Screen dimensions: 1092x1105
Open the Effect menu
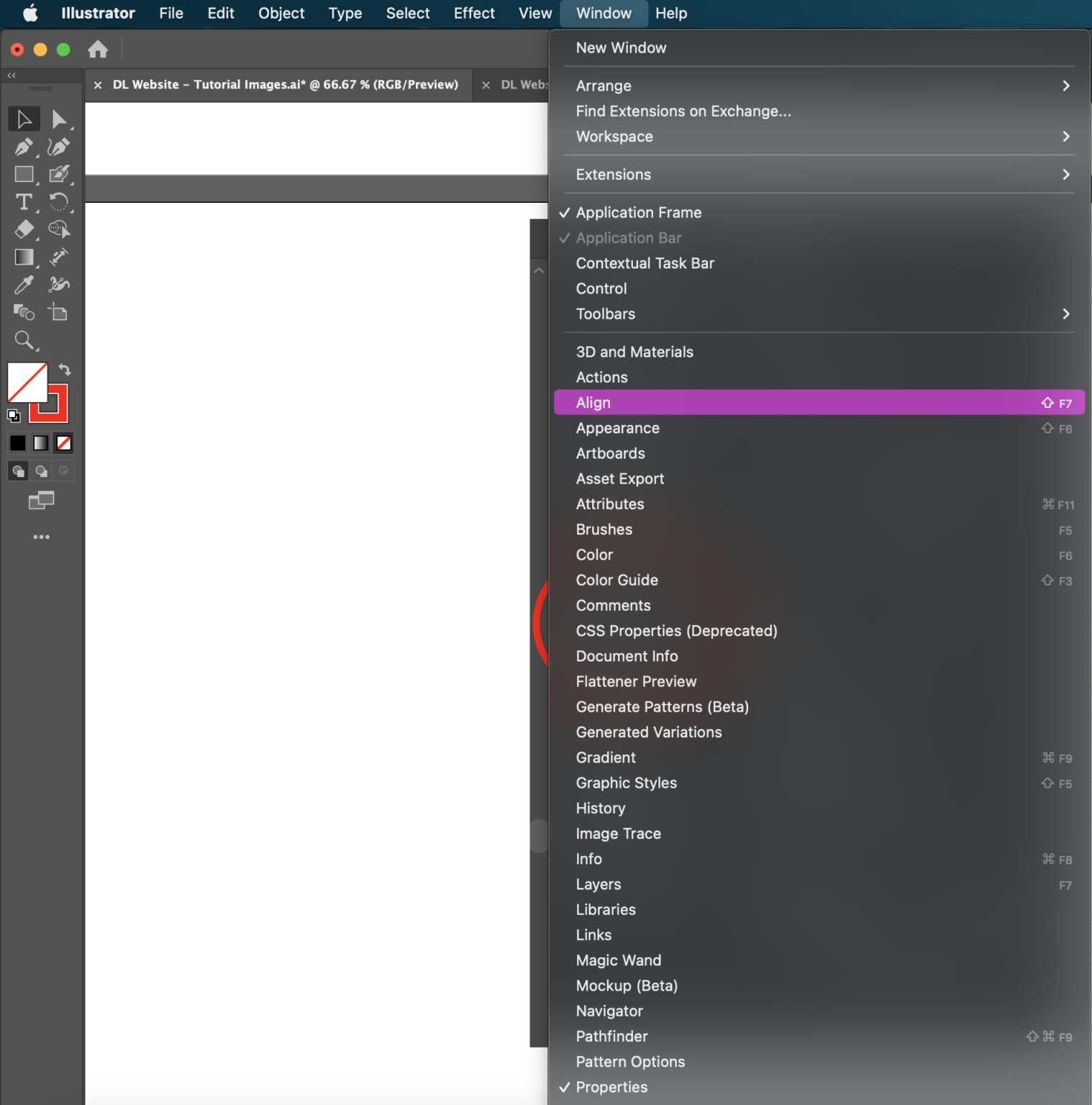473,13
